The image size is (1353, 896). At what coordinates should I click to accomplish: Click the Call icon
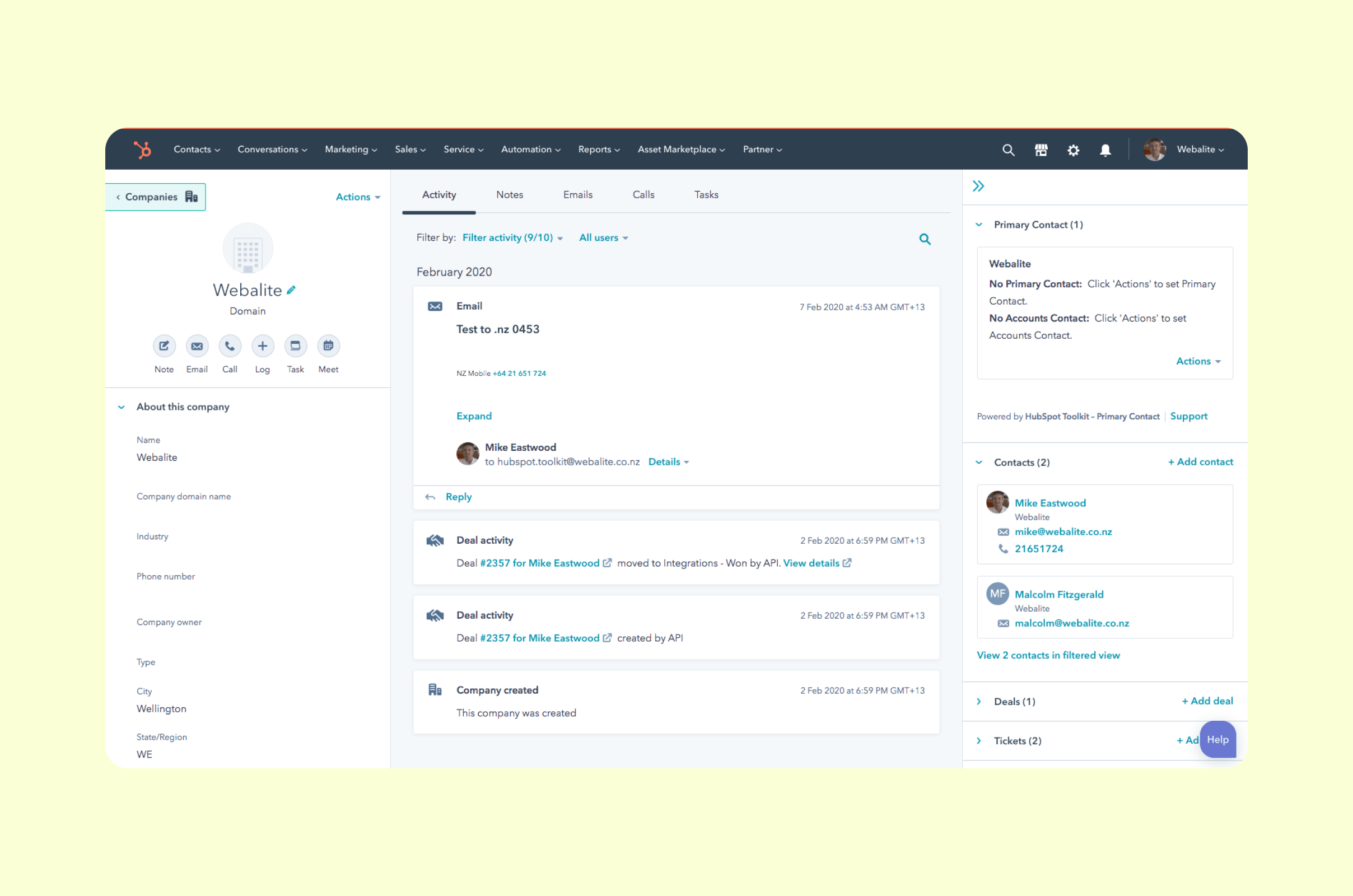(230, 346)
